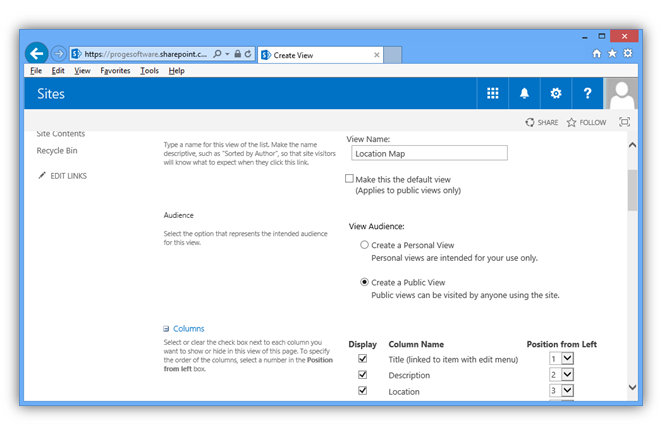
Task: Check Make this the default view
Action: 350,178
